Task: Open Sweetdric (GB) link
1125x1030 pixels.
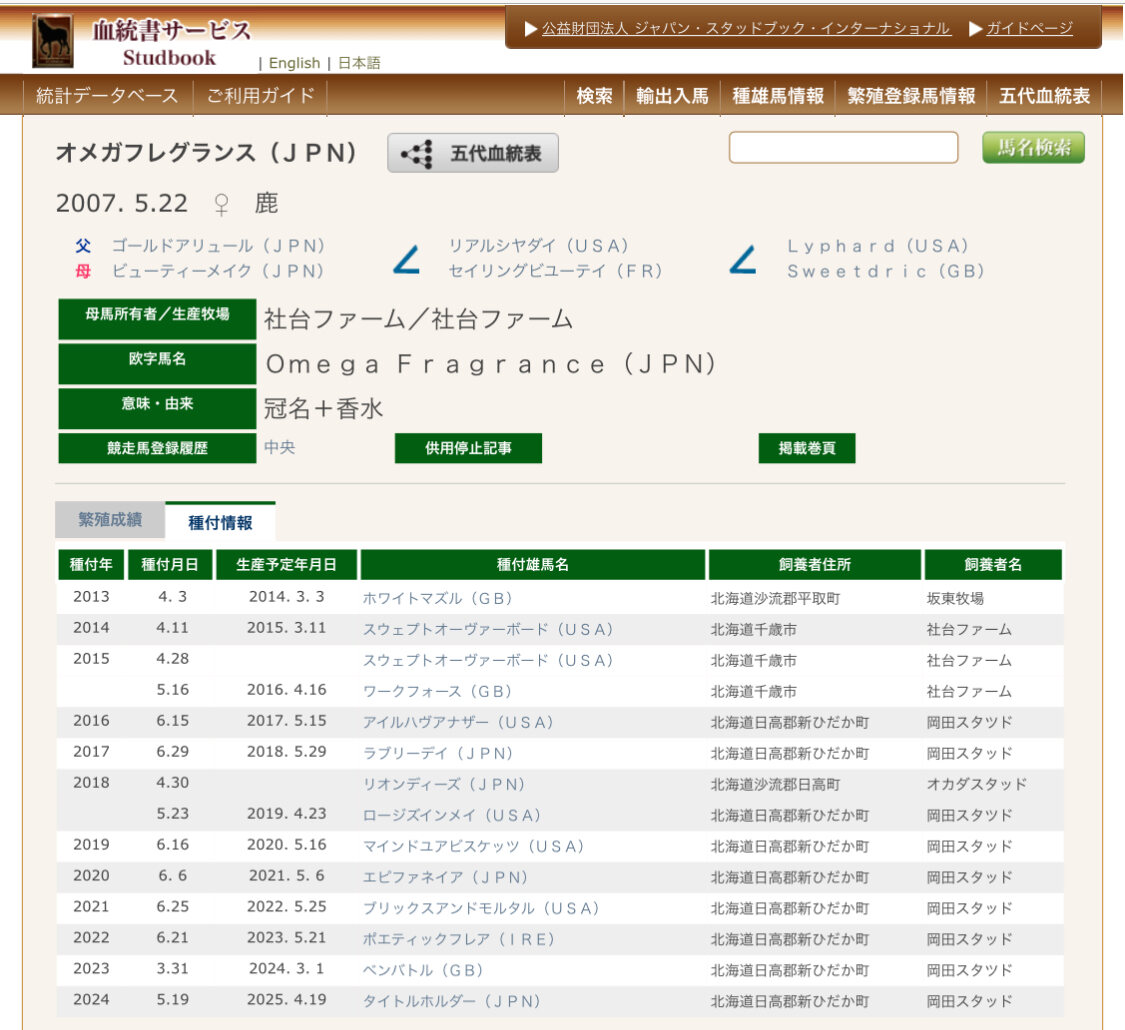Action: 885,271
